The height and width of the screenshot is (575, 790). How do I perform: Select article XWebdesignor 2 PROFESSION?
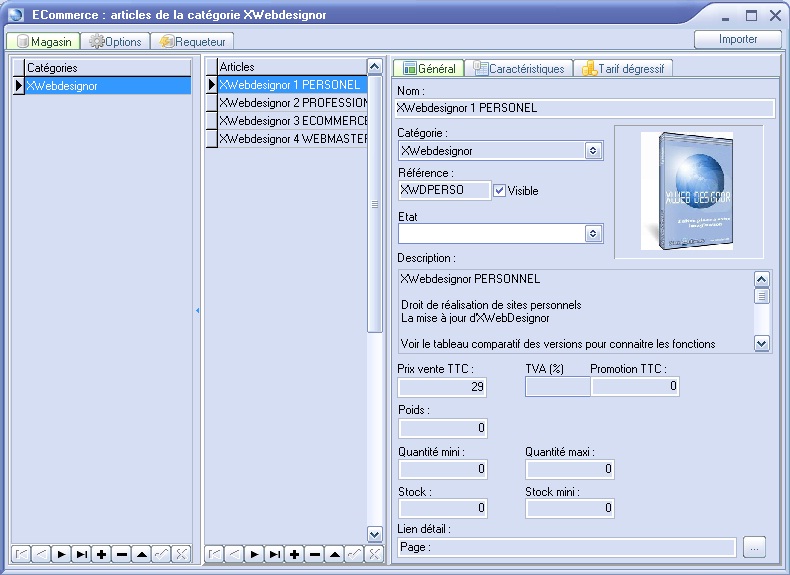point(293,103)
